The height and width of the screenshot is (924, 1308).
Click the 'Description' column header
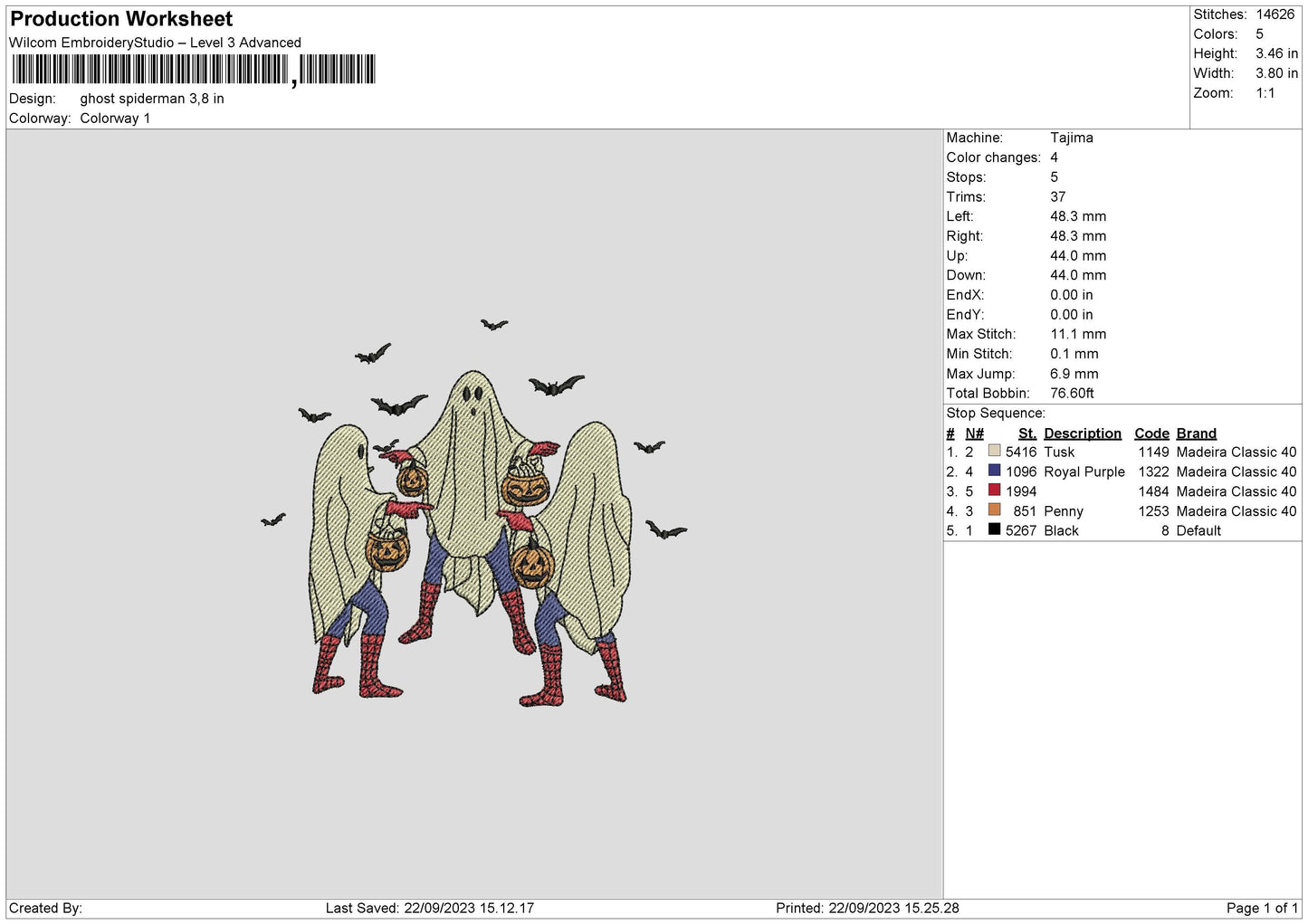point(1083,433)
